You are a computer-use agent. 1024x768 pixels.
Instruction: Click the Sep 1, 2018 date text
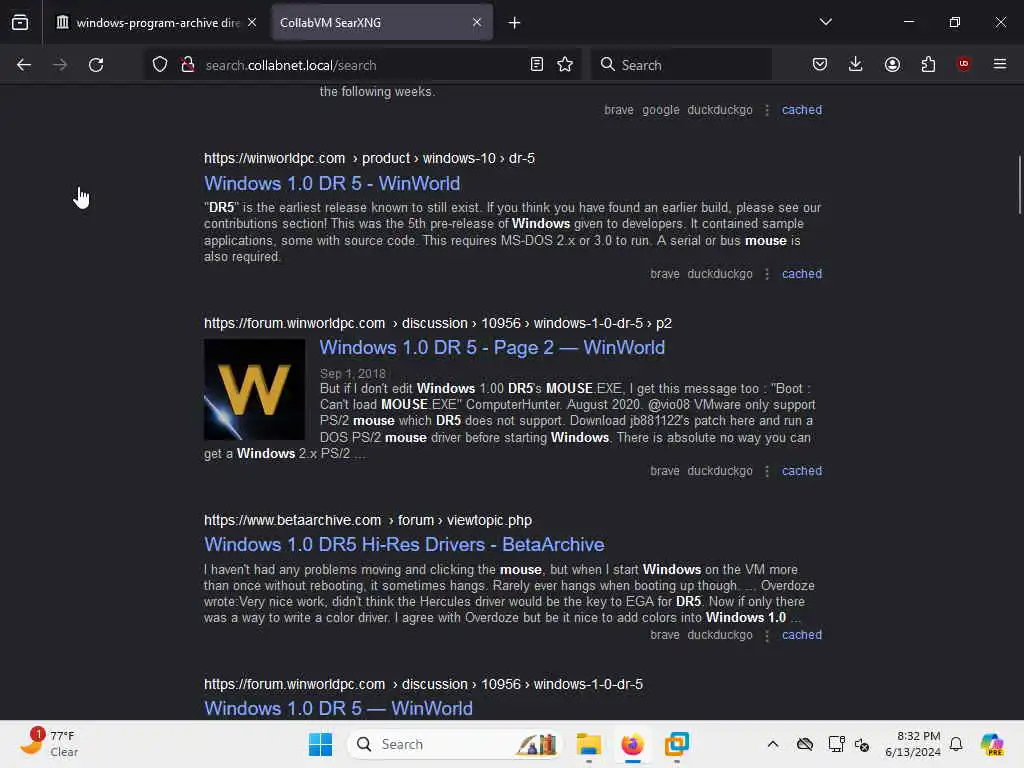pos(353,374)
